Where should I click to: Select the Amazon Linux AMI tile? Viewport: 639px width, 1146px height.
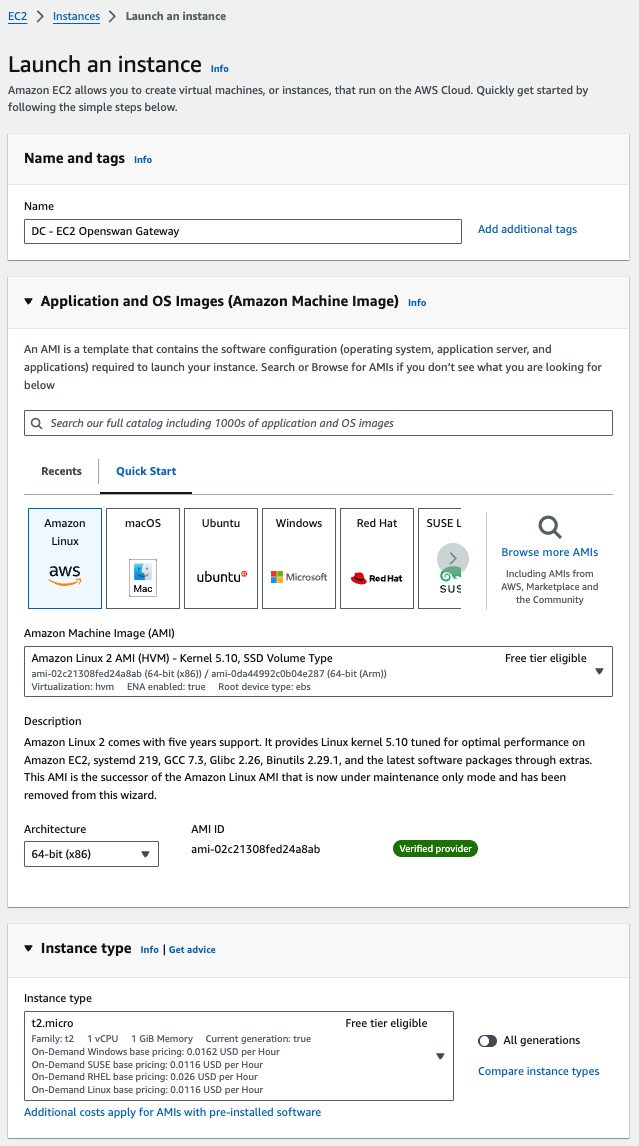(x=65, y=558)
